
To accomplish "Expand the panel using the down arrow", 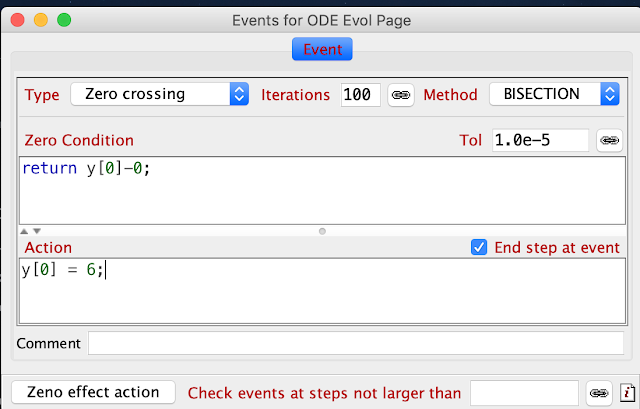I will 37,231.
